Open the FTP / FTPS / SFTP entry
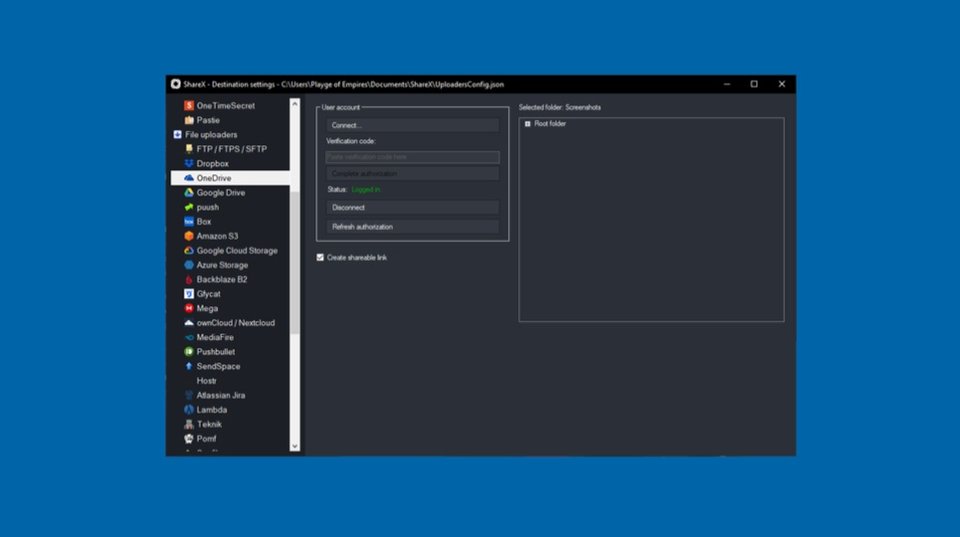 (x=230, y=149)
